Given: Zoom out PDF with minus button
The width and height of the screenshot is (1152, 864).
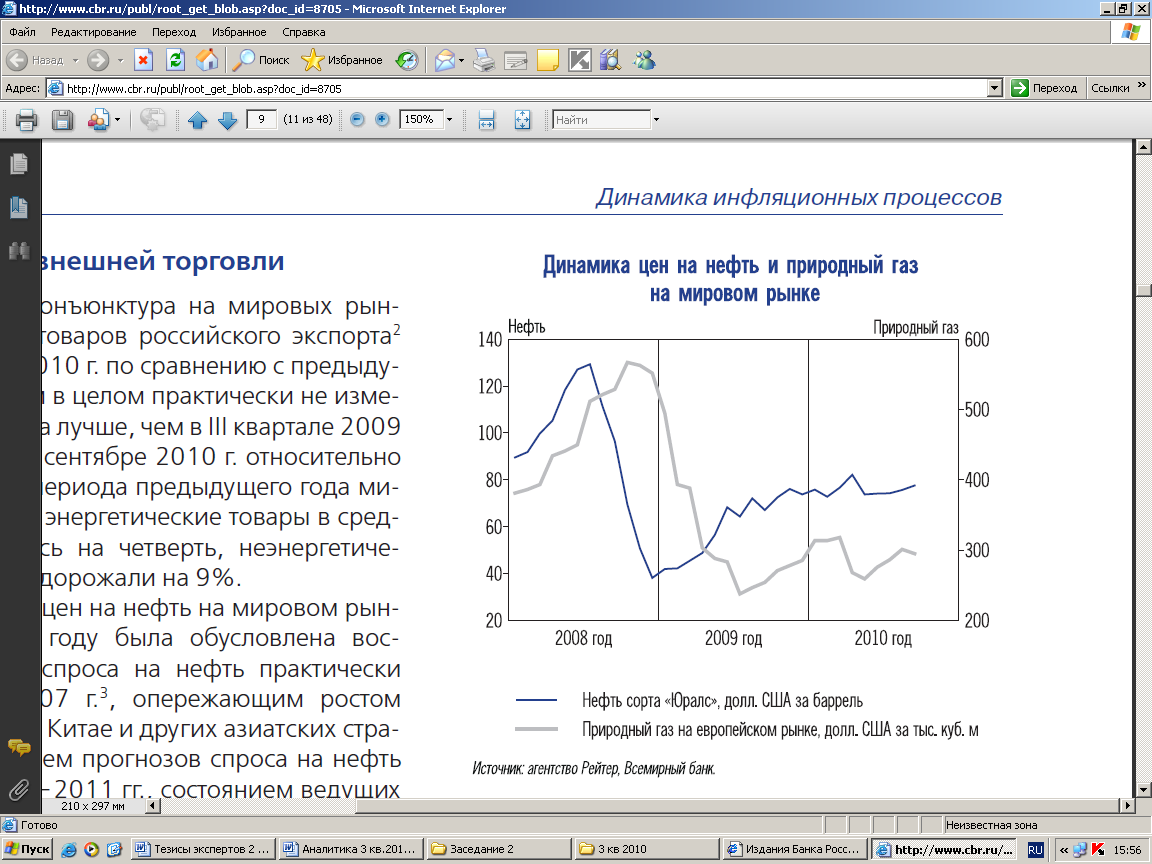Looking at the screenshot, I should pyautogui.click(x=358, y=119).
